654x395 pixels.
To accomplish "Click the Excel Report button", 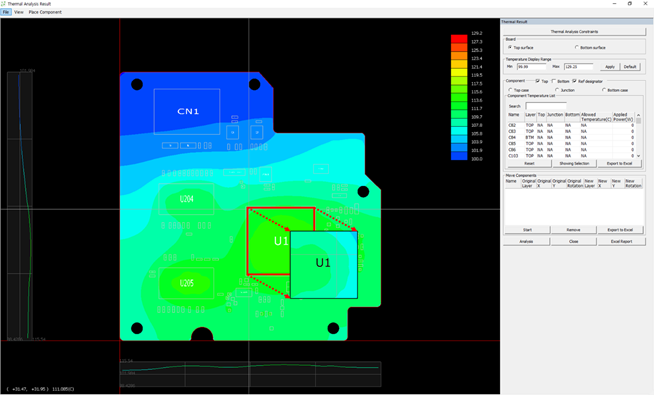I will (621, 242).
